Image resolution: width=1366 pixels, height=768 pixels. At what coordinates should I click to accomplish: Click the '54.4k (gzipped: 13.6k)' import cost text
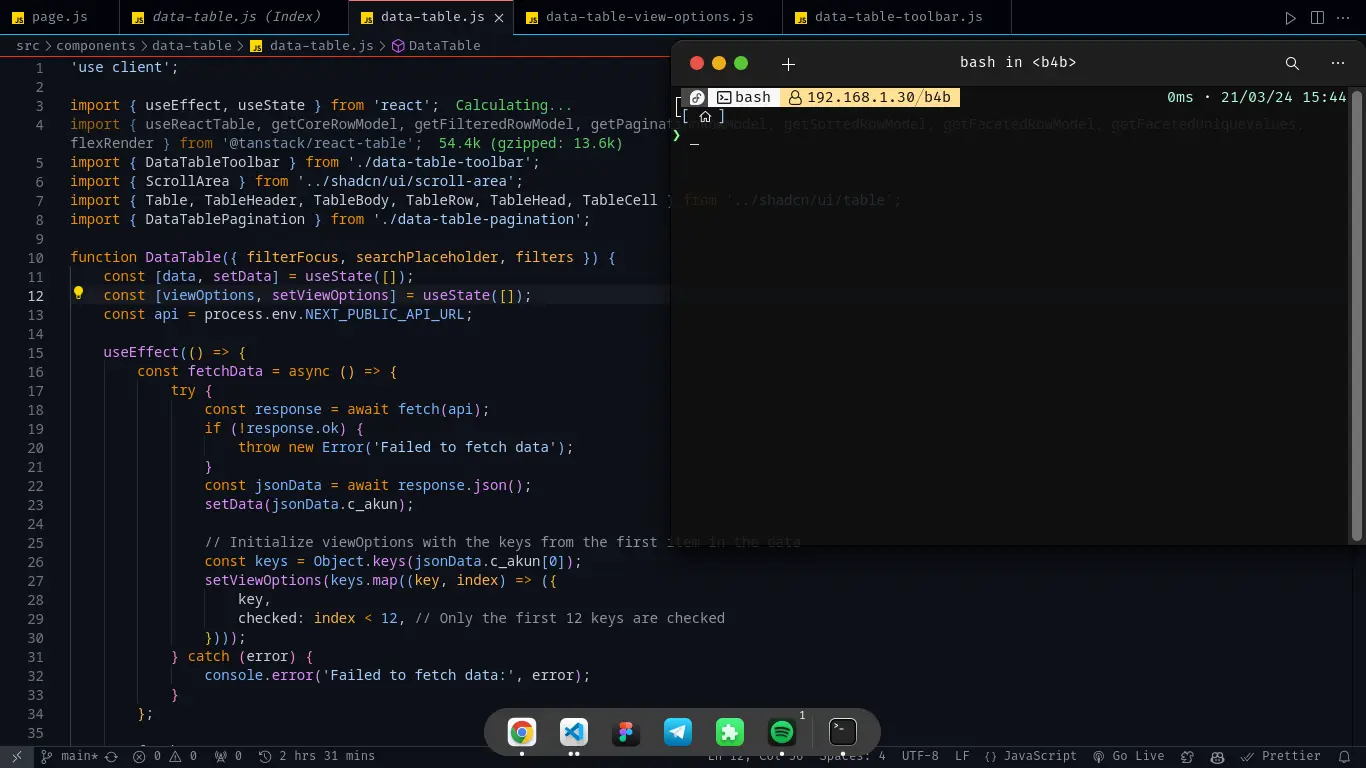pos(531,143)
